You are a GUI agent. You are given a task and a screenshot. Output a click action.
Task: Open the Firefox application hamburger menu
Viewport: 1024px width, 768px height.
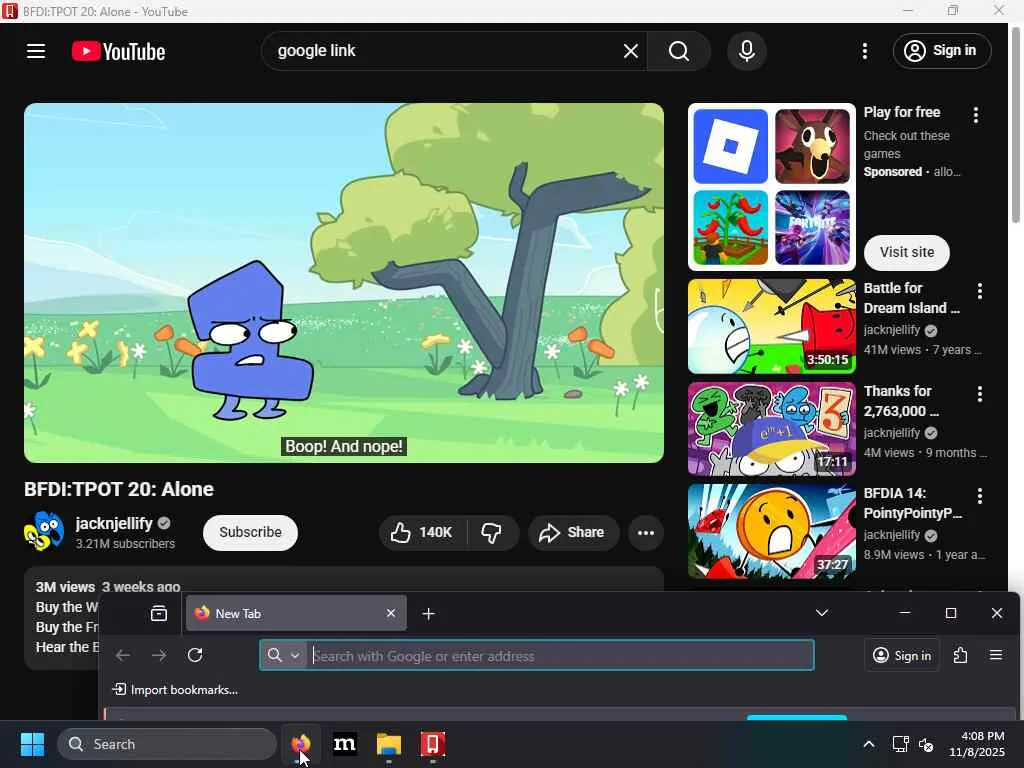coord(996,654)
